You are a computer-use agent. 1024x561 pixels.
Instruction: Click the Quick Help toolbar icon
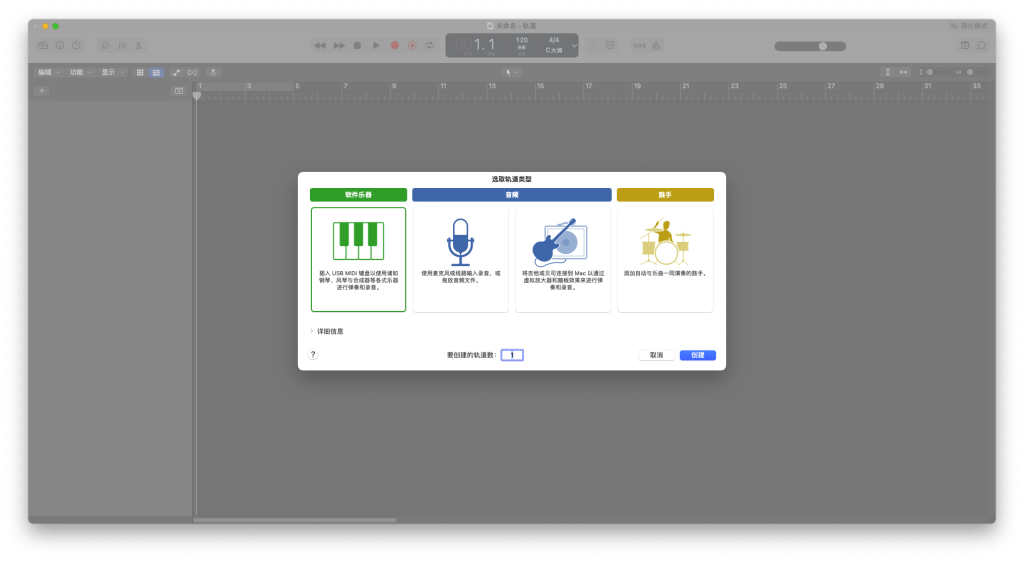tap(76, 46)
